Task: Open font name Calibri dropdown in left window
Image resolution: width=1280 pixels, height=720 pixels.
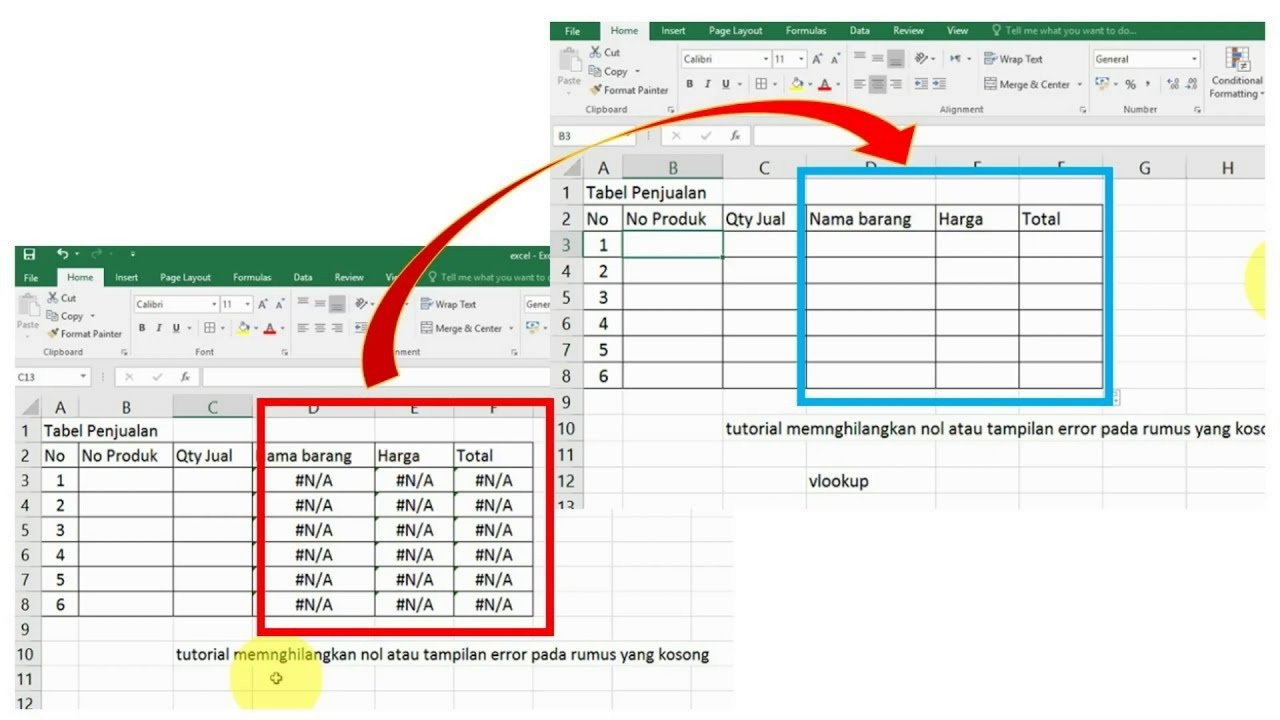Action: [x=213, y=304]
